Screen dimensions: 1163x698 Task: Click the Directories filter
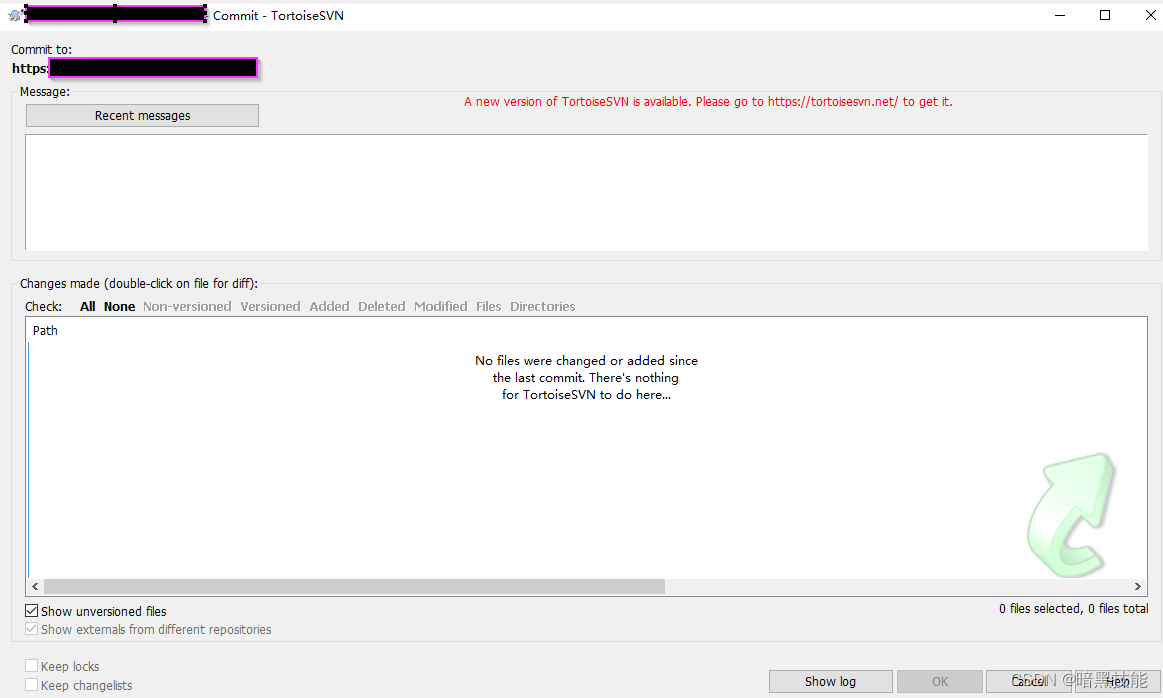[542, 306]
